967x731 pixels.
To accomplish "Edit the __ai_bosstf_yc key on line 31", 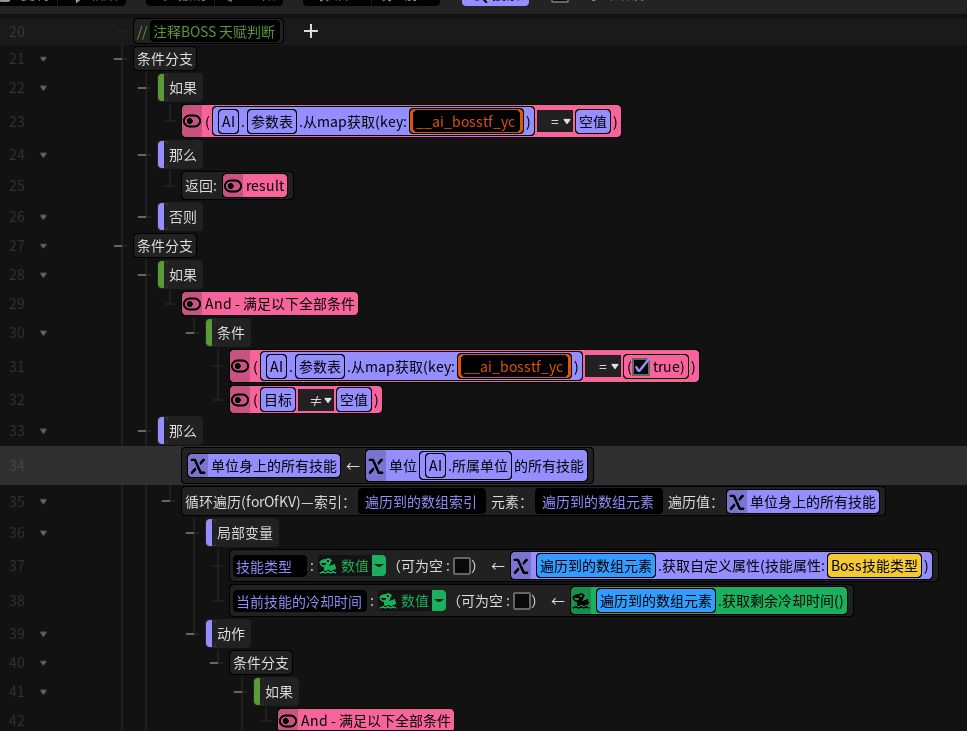I will pos(514,367).
